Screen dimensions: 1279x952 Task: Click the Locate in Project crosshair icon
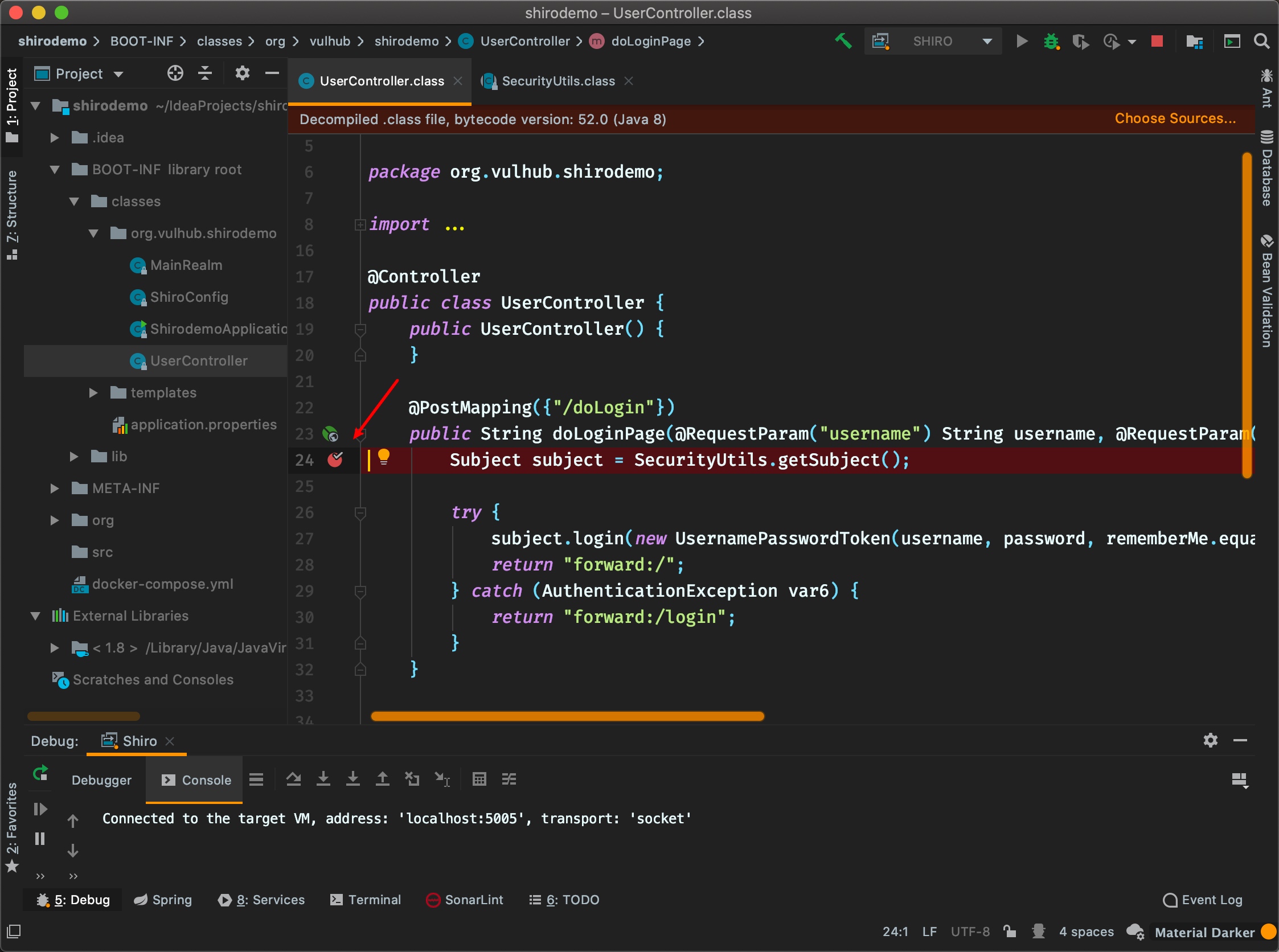(x=175, y=73)
